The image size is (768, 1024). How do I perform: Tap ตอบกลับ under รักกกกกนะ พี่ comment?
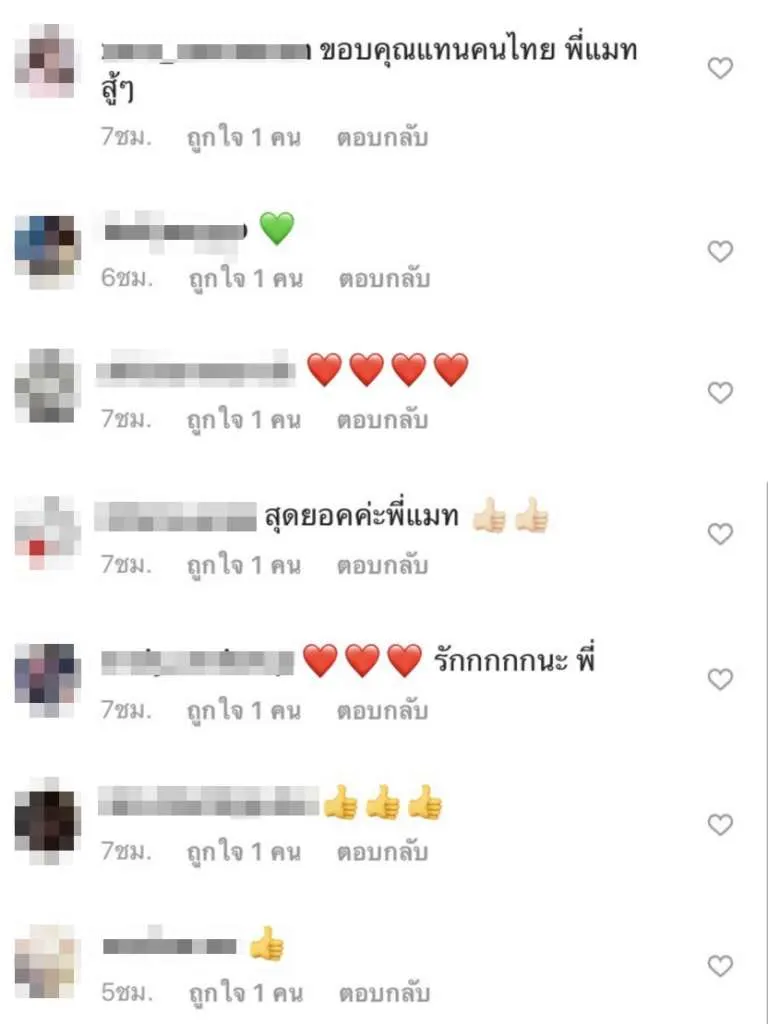pos(382,711)
